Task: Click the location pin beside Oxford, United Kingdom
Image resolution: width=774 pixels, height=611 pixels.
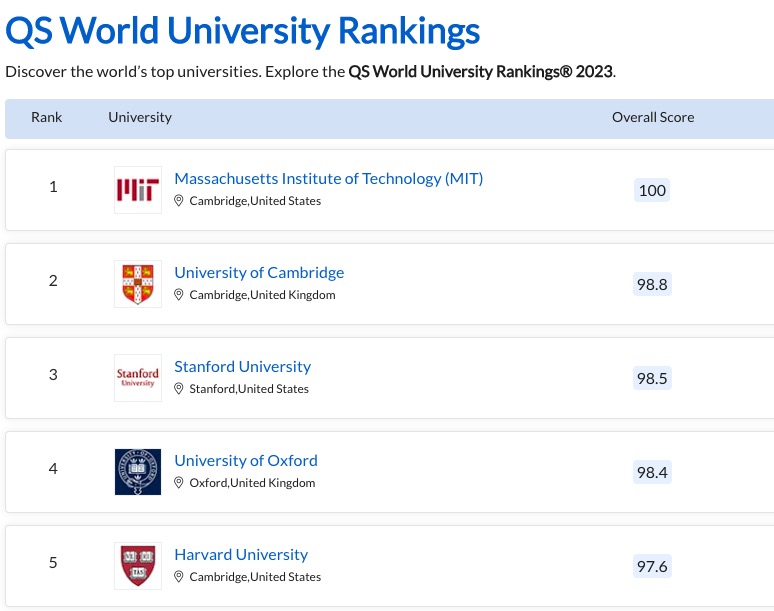Action: (x=180, y=483)
